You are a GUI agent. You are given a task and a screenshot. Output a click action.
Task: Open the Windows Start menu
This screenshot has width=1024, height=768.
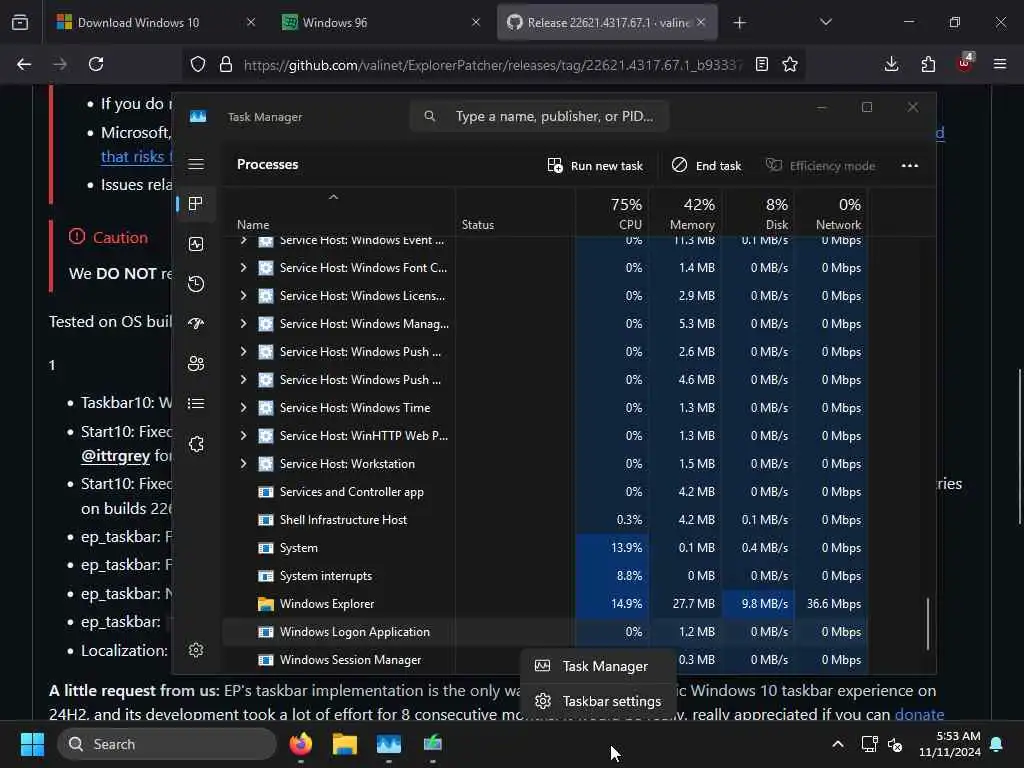(32, 744)
